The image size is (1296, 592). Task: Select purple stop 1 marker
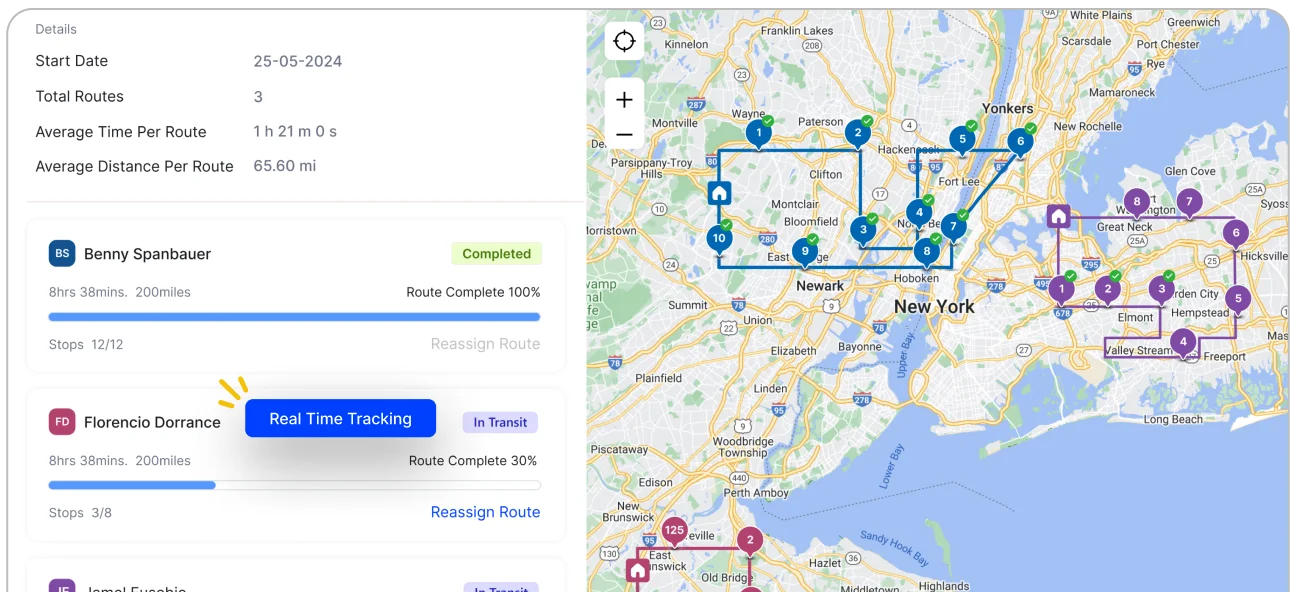tap(1061, 291)
